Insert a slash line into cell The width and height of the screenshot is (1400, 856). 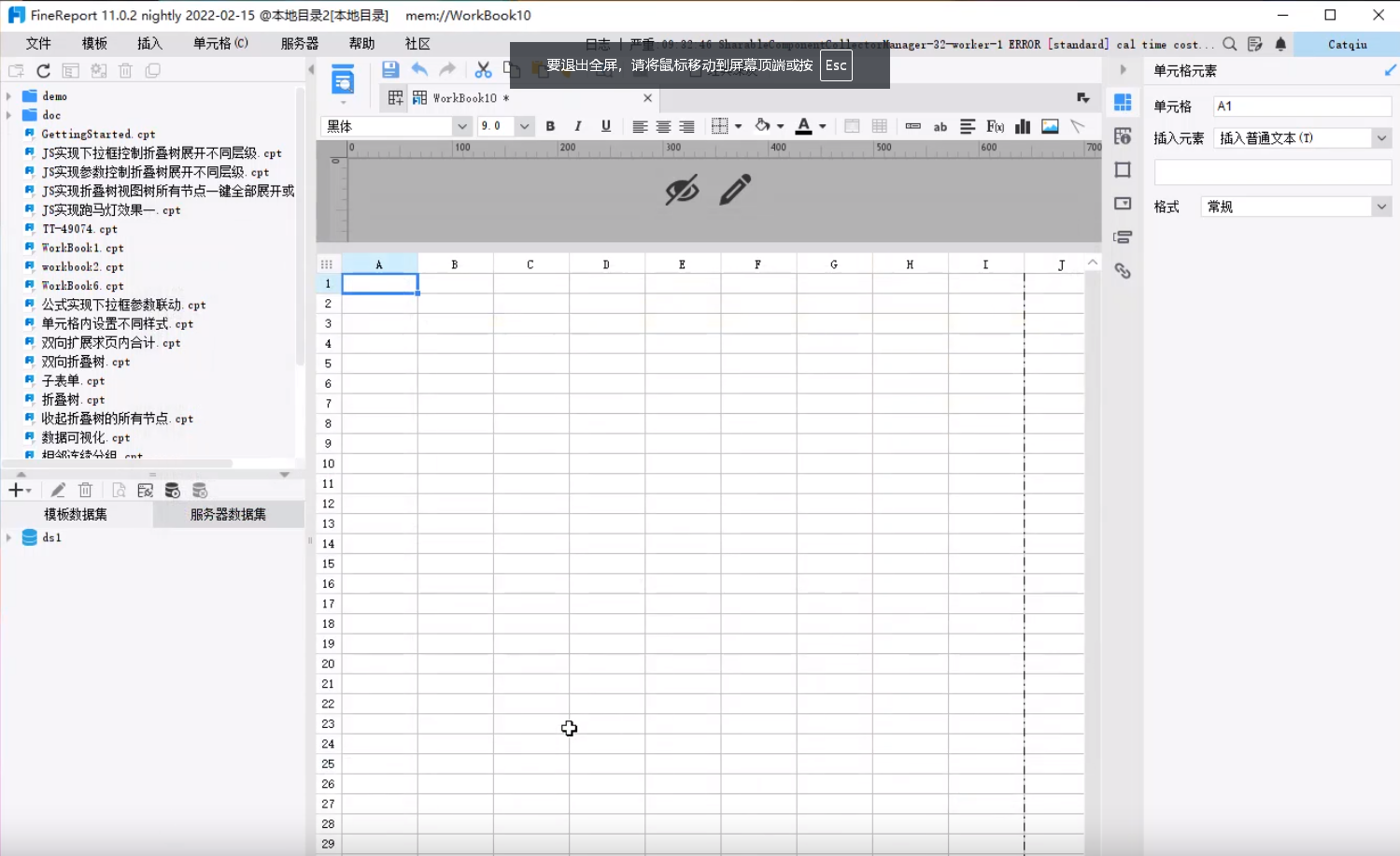point(1077,126)
